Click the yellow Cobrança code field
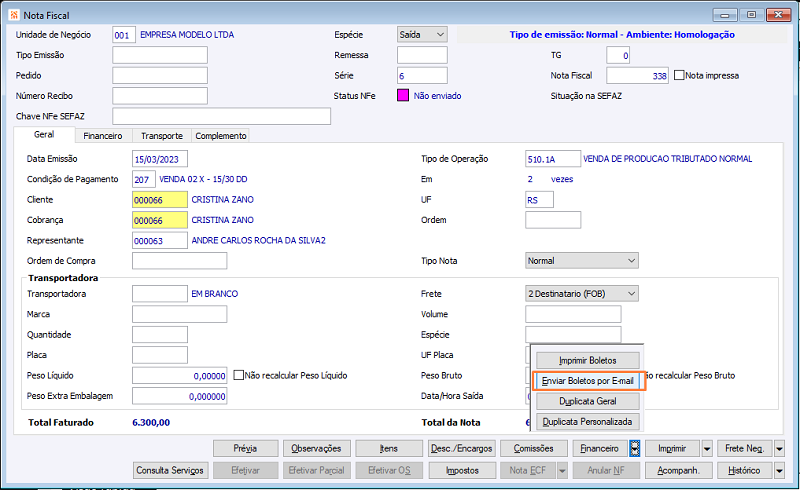This screenshot has height=490, width=800. 160,220
